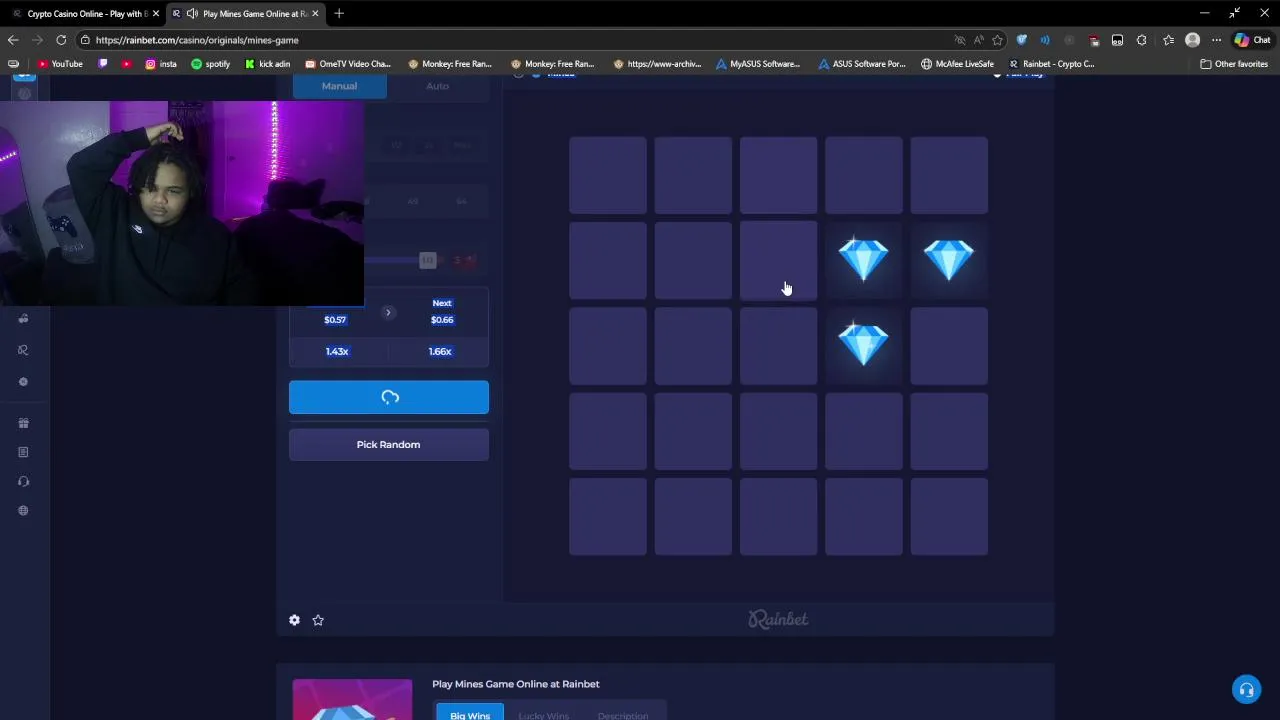
Task: Reload the page with the refresh icon
Action: tap(61, 40)
